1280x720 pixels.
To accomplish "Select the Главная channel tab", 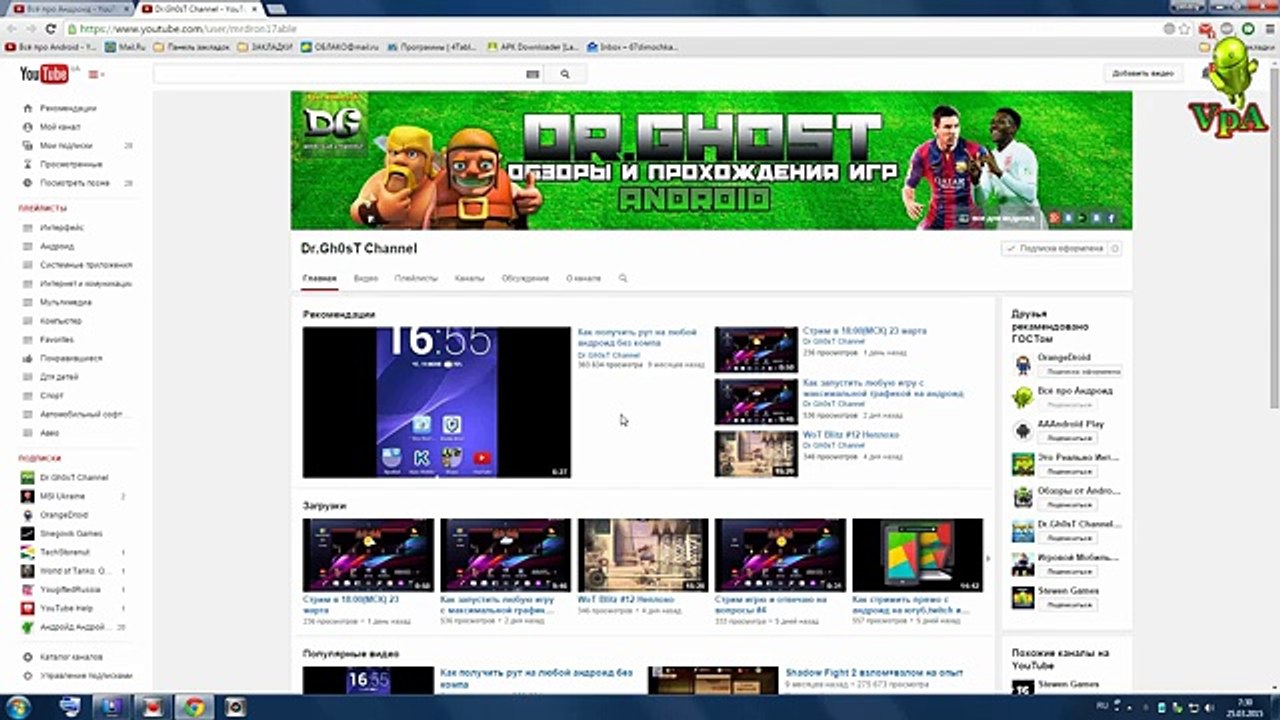I will [x=320, y=278].
